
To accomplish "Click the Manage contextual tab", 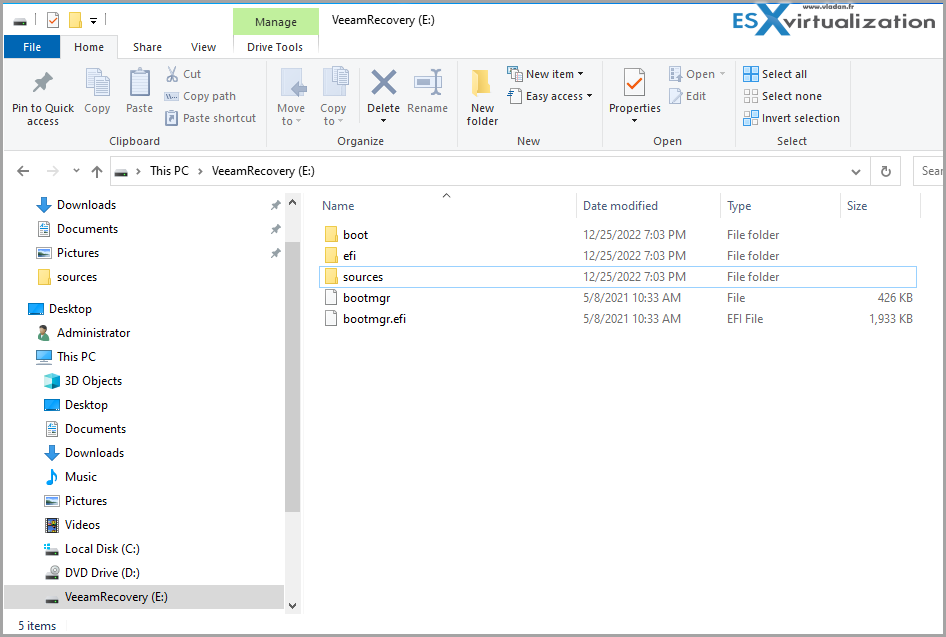I will [276, 22].
